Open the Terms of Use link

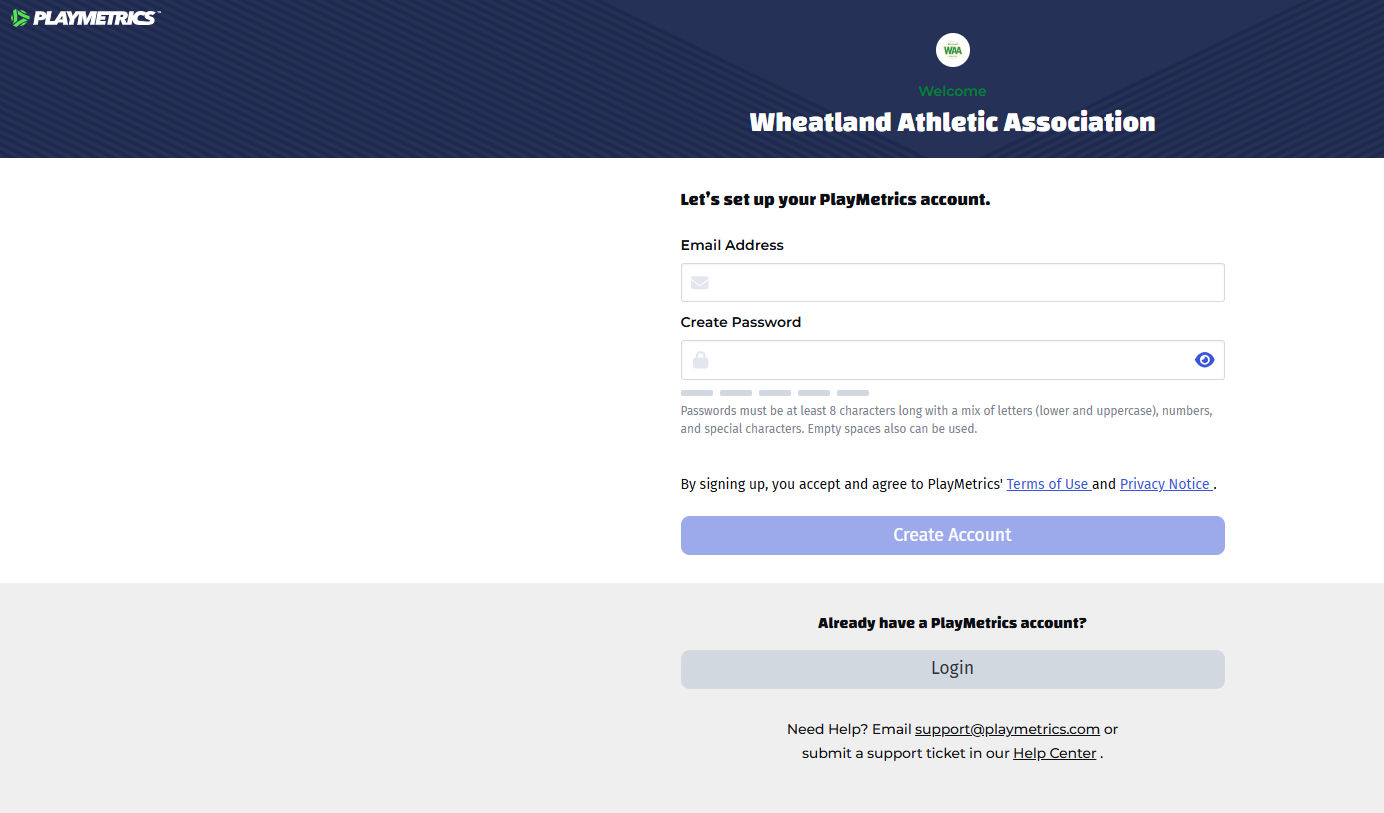(x=1047, y=484)
